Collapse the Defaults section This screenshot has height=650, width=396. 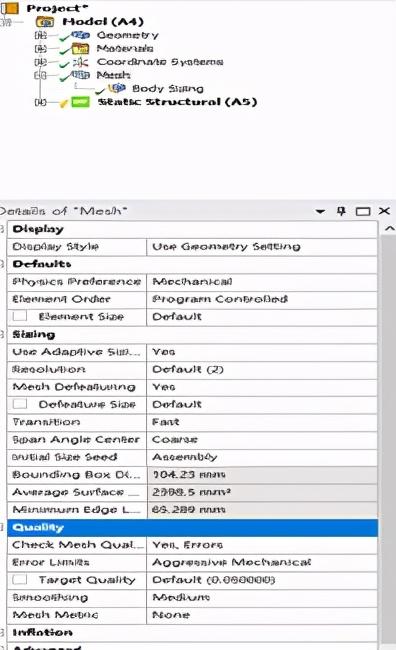[x=2, y=264]
